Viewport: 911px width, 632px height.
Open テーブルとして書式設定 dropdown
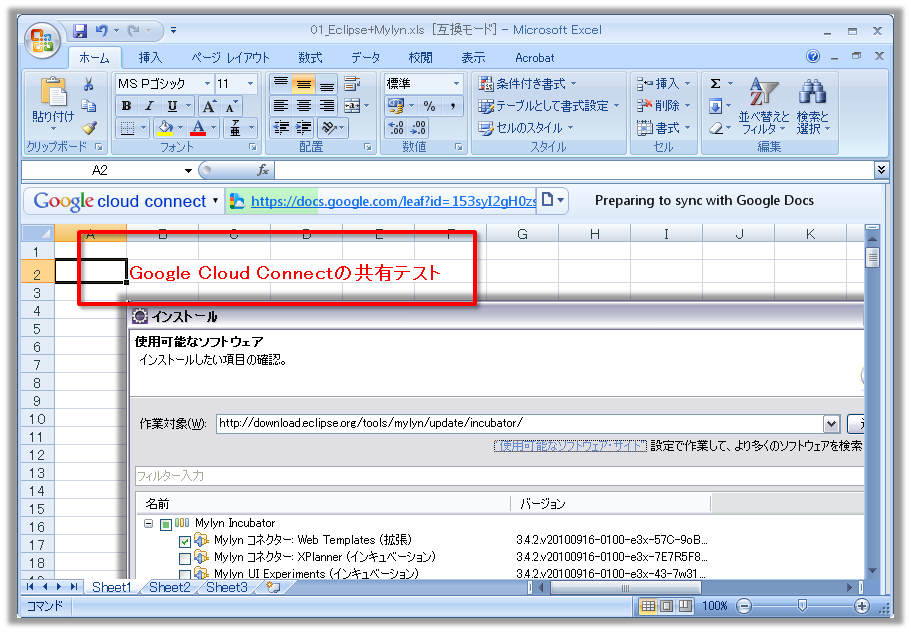[548, 106]
